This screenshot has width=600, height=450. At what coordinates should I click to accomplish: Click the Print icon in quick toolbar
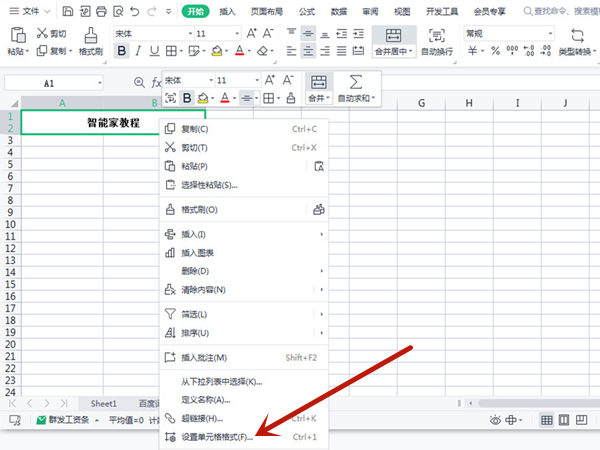[x=101, y=11]
